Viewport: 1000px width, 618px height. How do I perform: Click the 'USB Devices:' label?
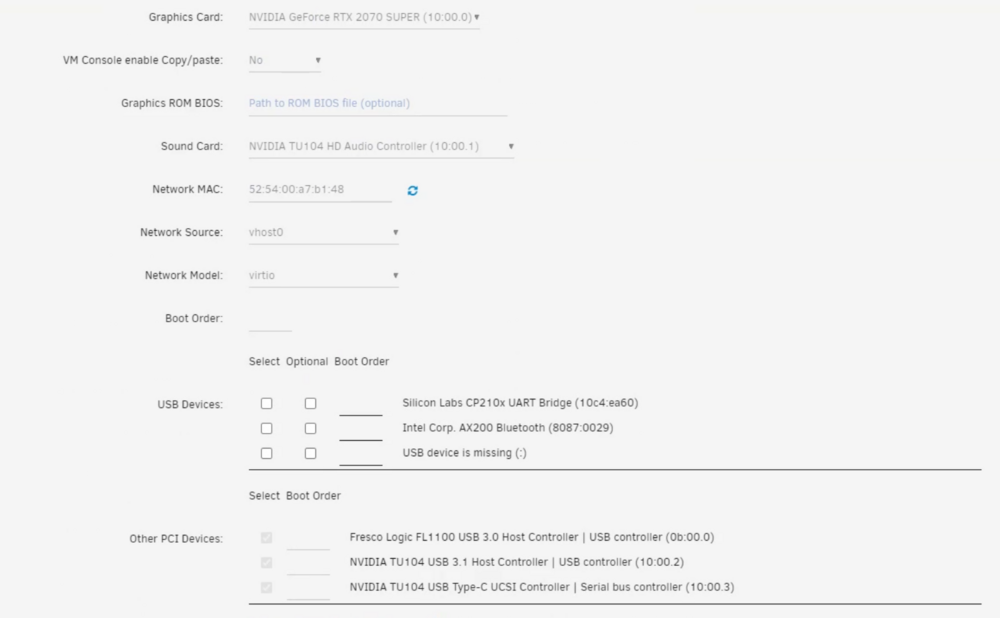190,405
